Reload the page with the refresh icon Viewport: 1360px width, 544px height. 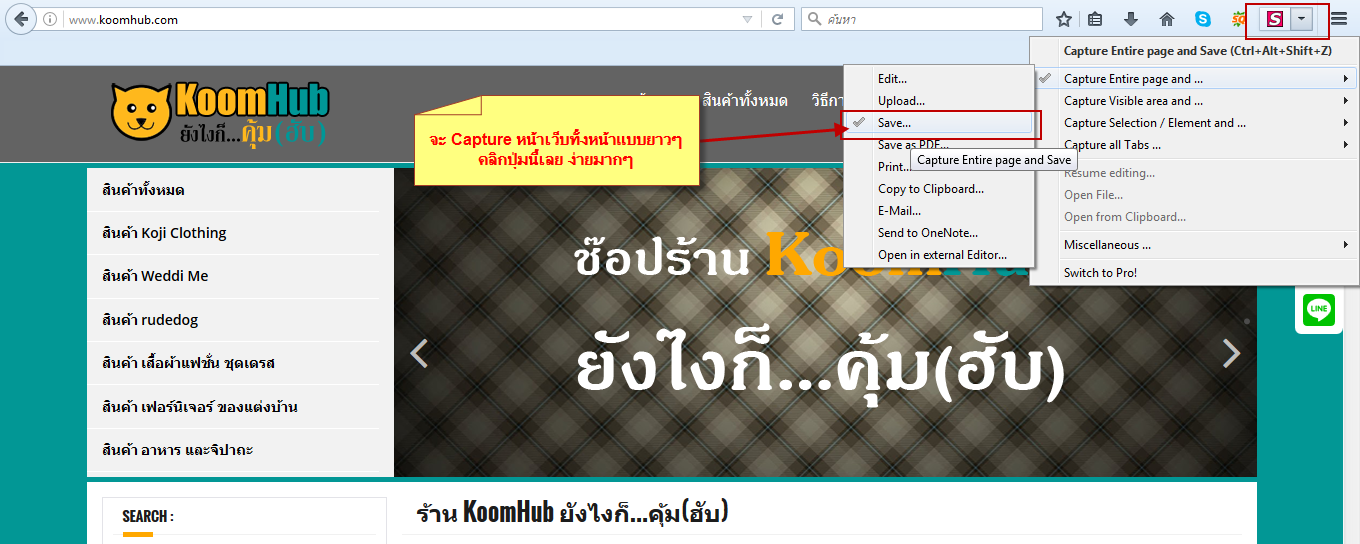[777, 19]
